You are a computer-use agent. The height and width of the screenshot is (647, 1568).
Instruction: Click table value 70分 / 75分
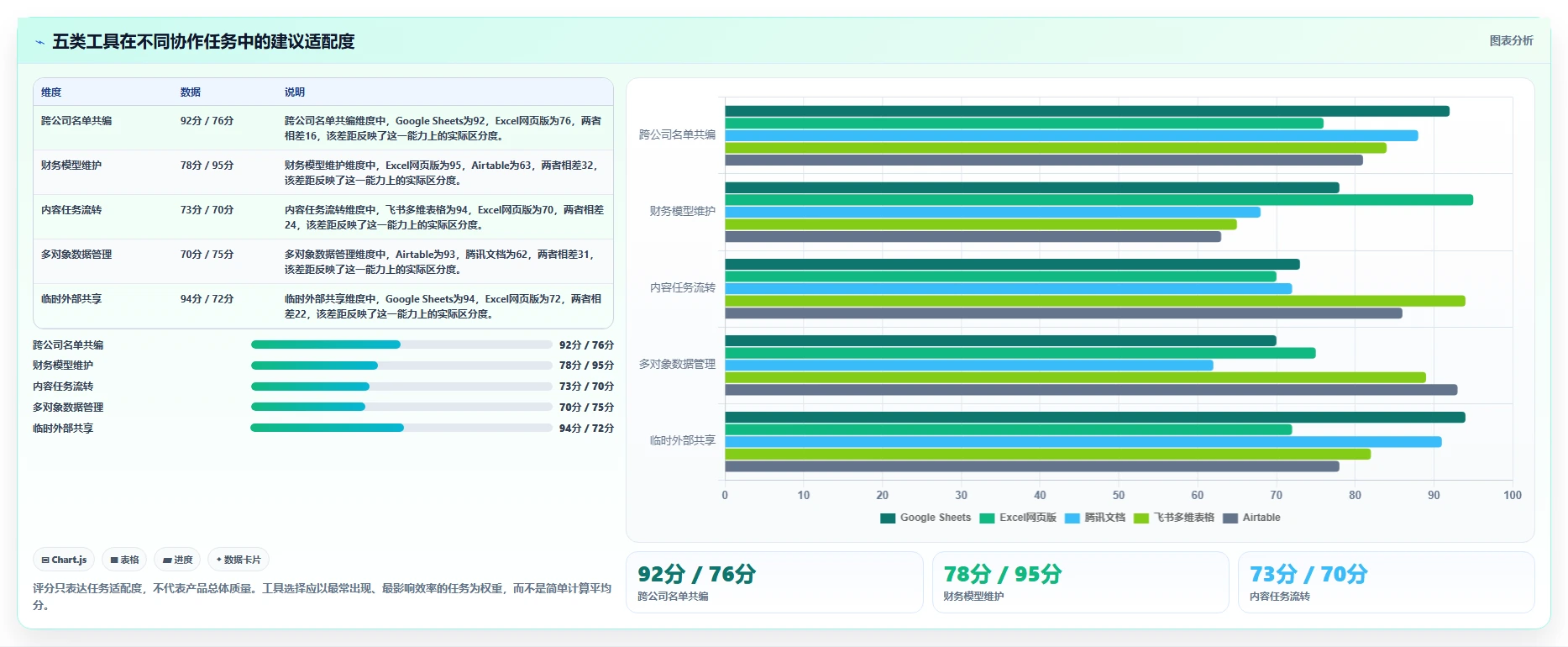[x=207, y=255]
